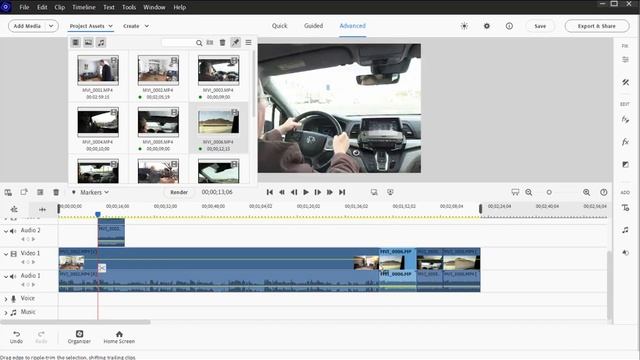Zoom out the timeline

click(x=529, y=192)
